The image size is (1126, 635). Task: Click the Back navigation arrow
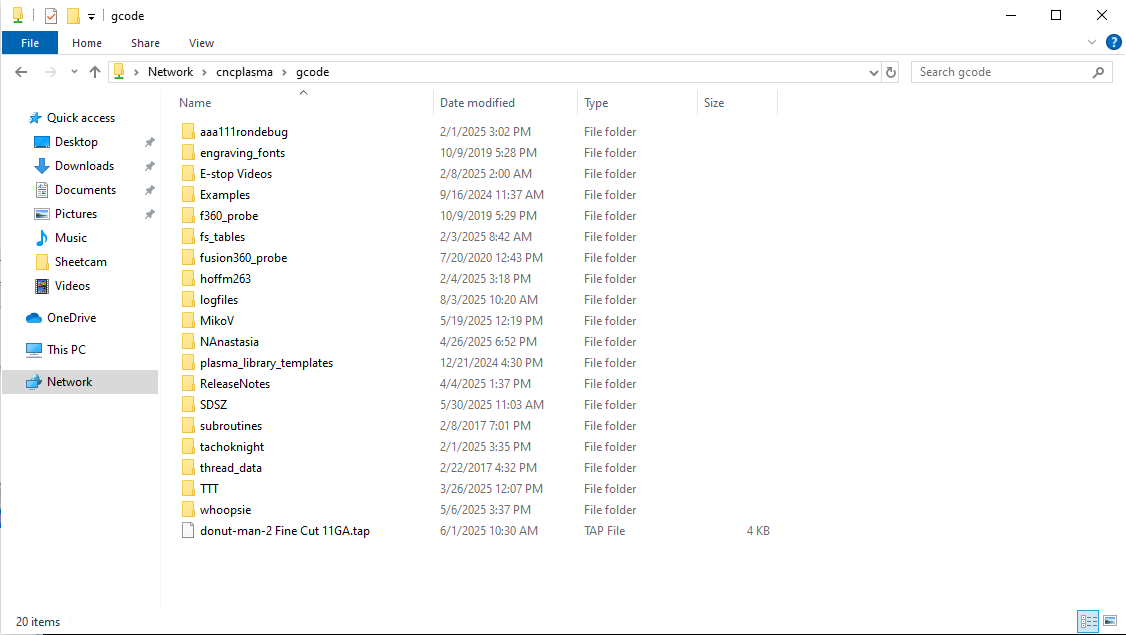click(21, 72)
